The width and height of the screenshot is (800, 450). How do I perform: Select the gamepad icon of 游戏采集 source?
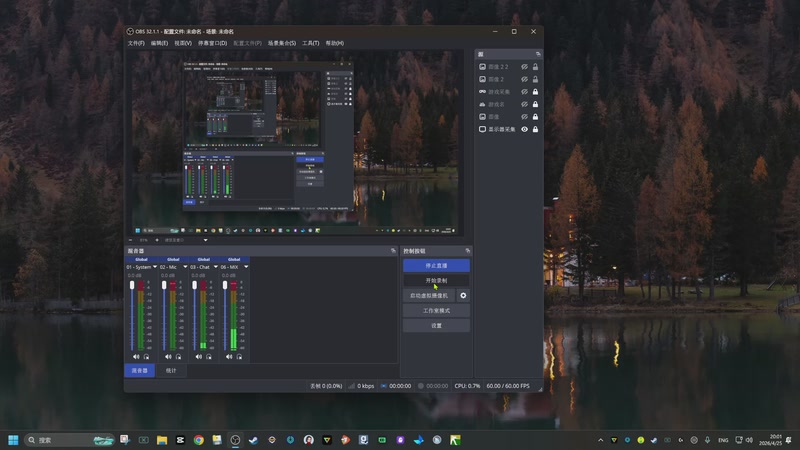click(482, 91)
